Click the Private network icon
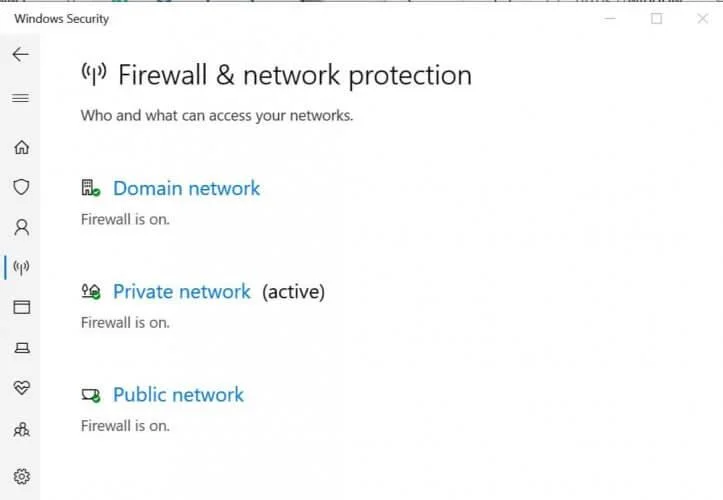Image resolution: width=723 pixels, height=500 pixels. (x=91, y=292)
